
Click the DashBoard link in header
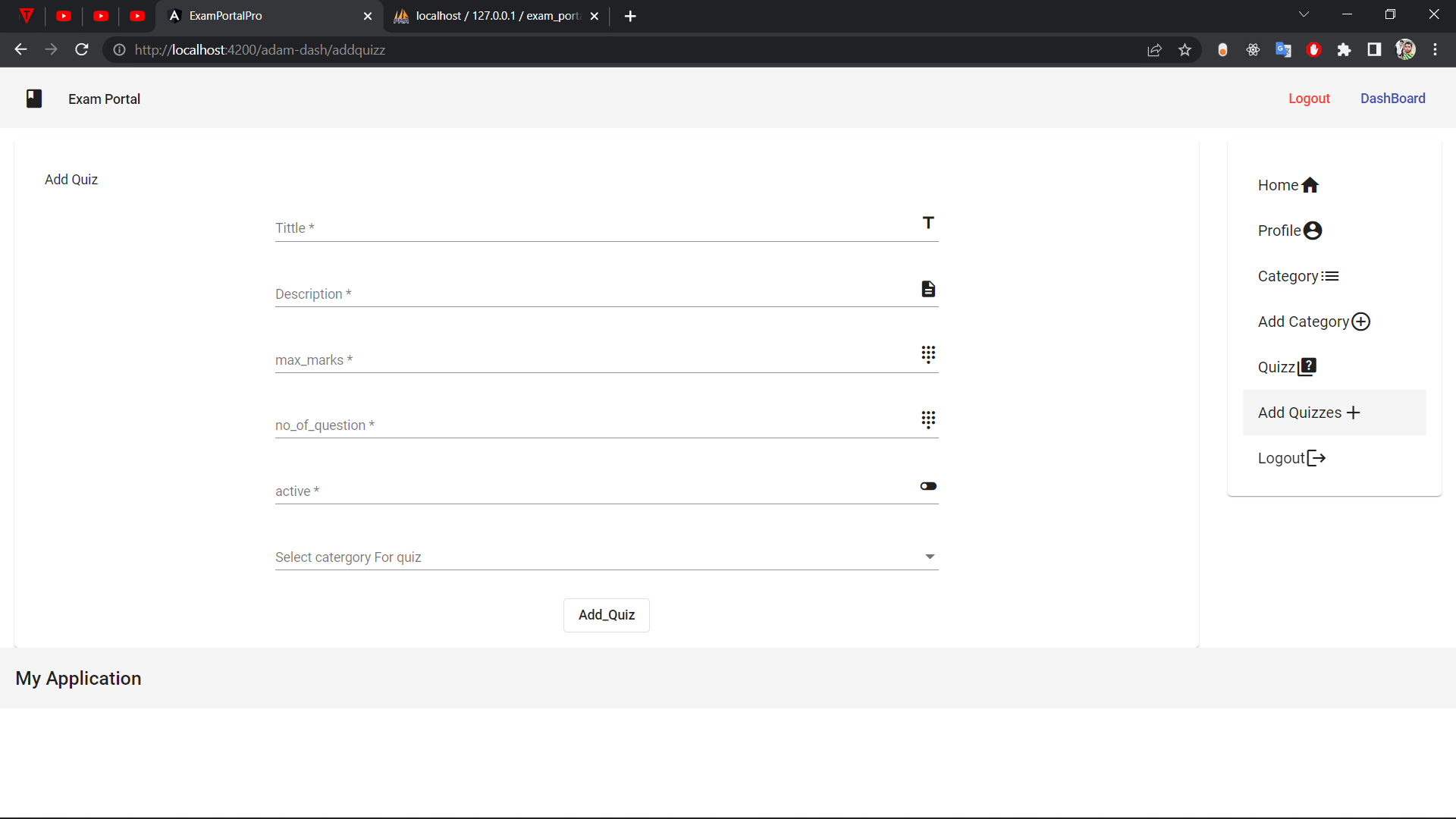tap(1392, 99)
